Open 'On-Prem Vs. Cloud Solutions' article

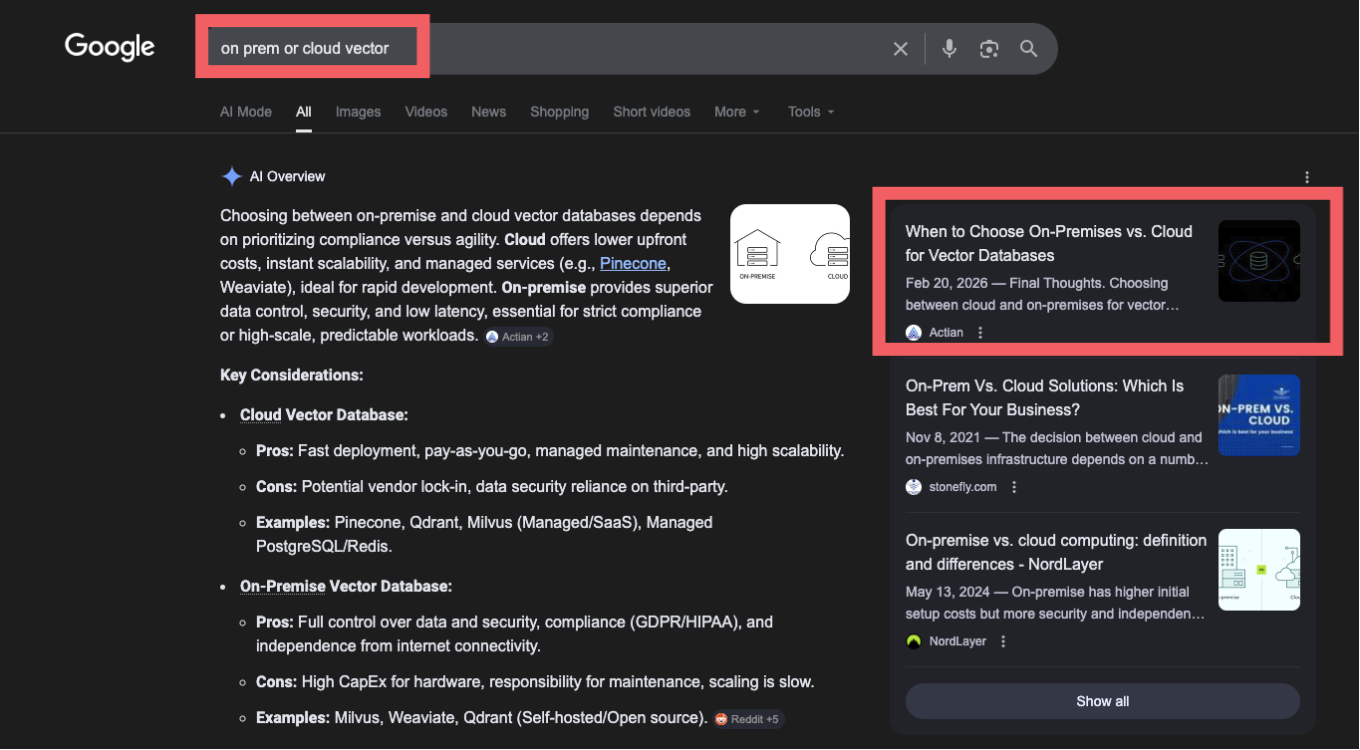[1045, 398]
